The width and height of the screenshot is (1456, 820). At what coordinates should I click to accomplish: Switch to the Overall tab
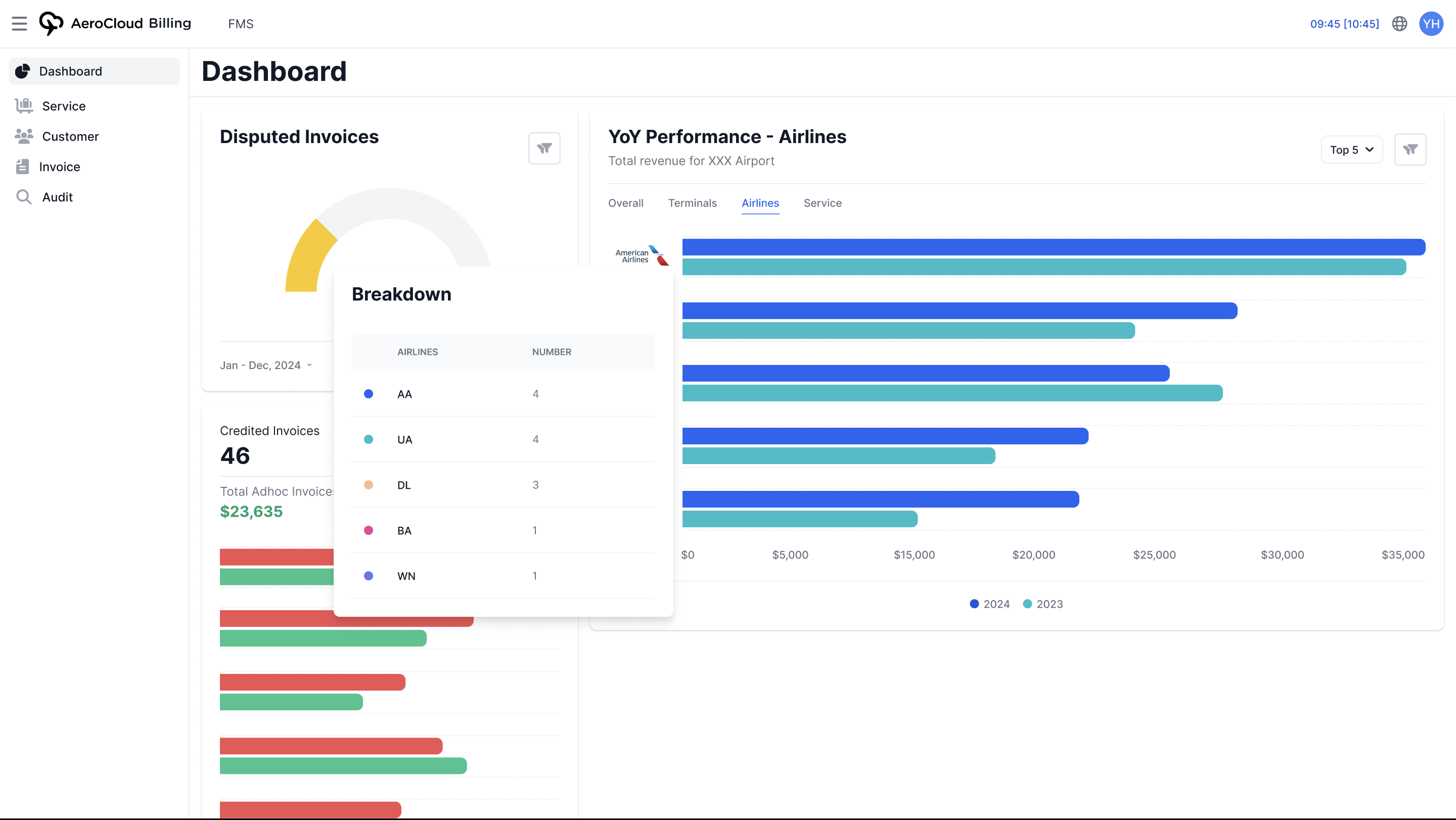coord(625,203)
